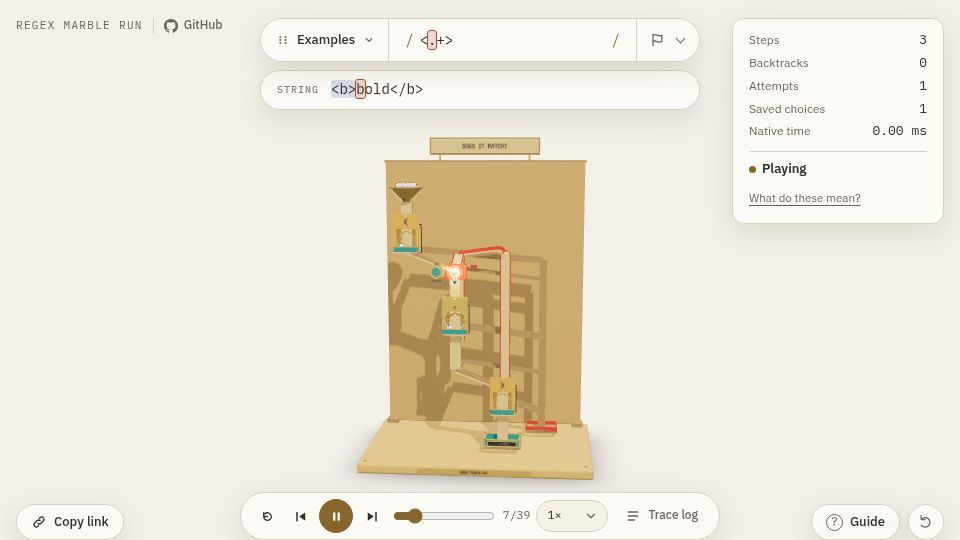Viewport: 960px width, 540px height.
Task: Open the GitHub link
Action: pos(193,25)
